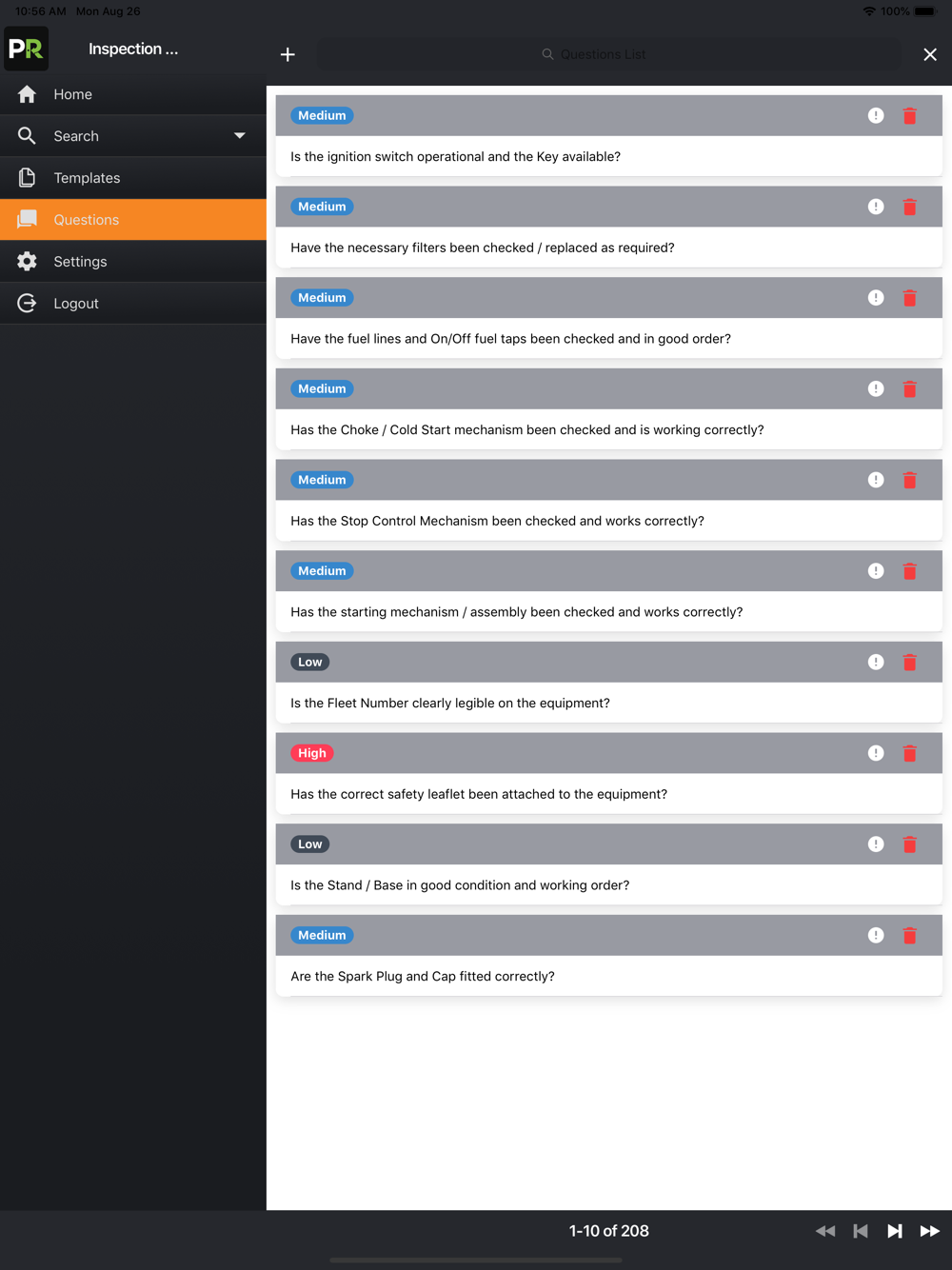Click Medium badge on Stop Control question

click(x=322, y=480)
